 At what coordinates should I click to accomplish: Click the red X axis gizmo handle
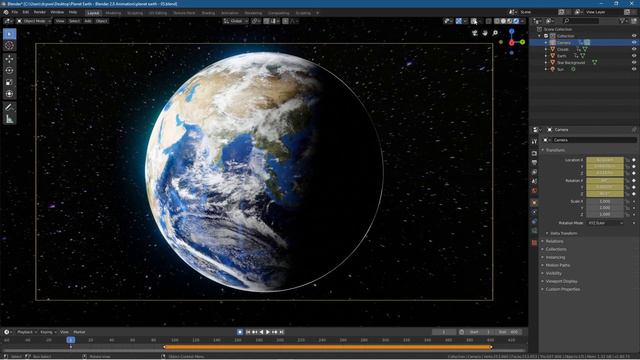(511, 43)
